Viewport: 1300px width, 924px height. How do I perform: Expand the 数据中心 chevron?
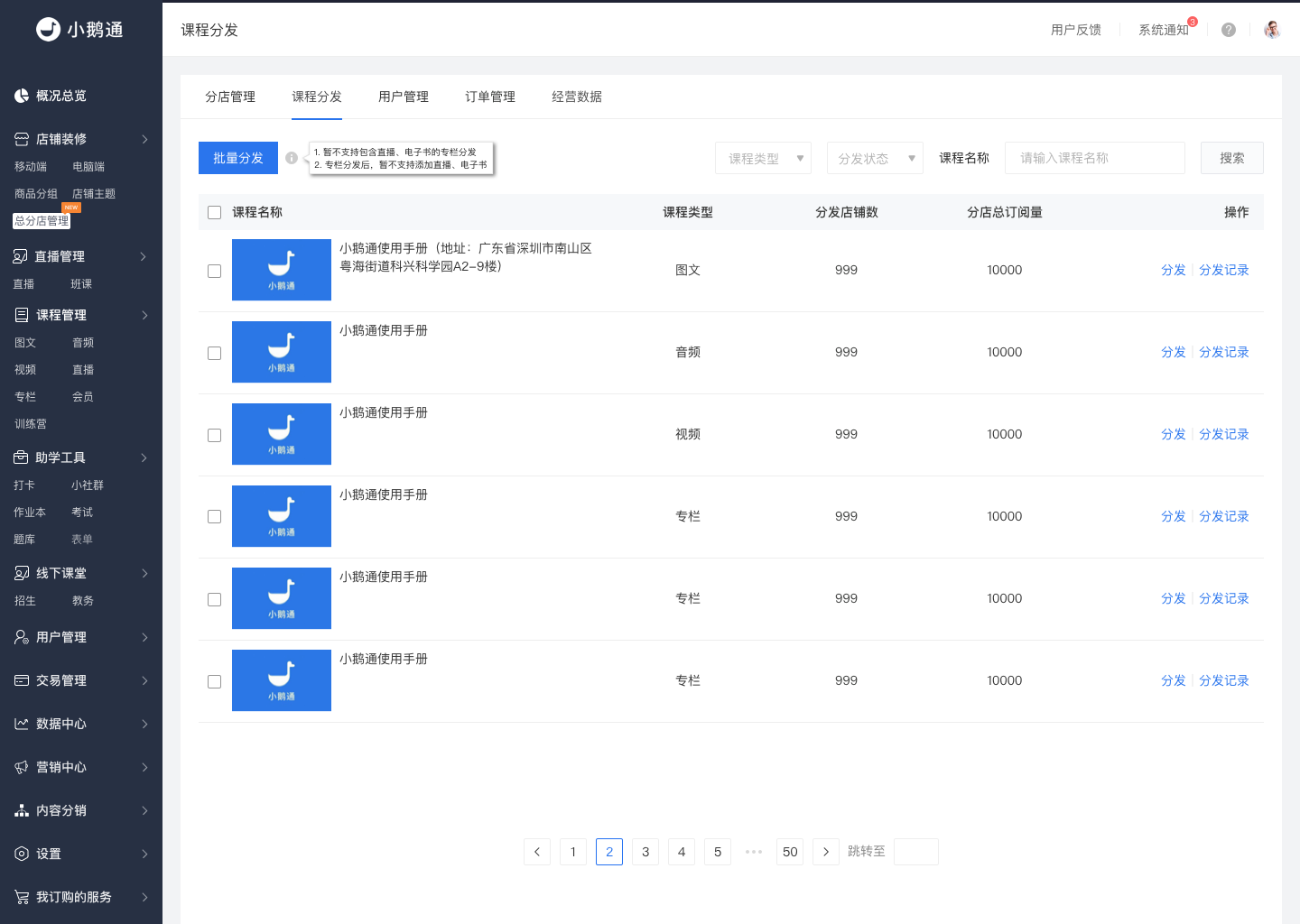coord(144,724)
